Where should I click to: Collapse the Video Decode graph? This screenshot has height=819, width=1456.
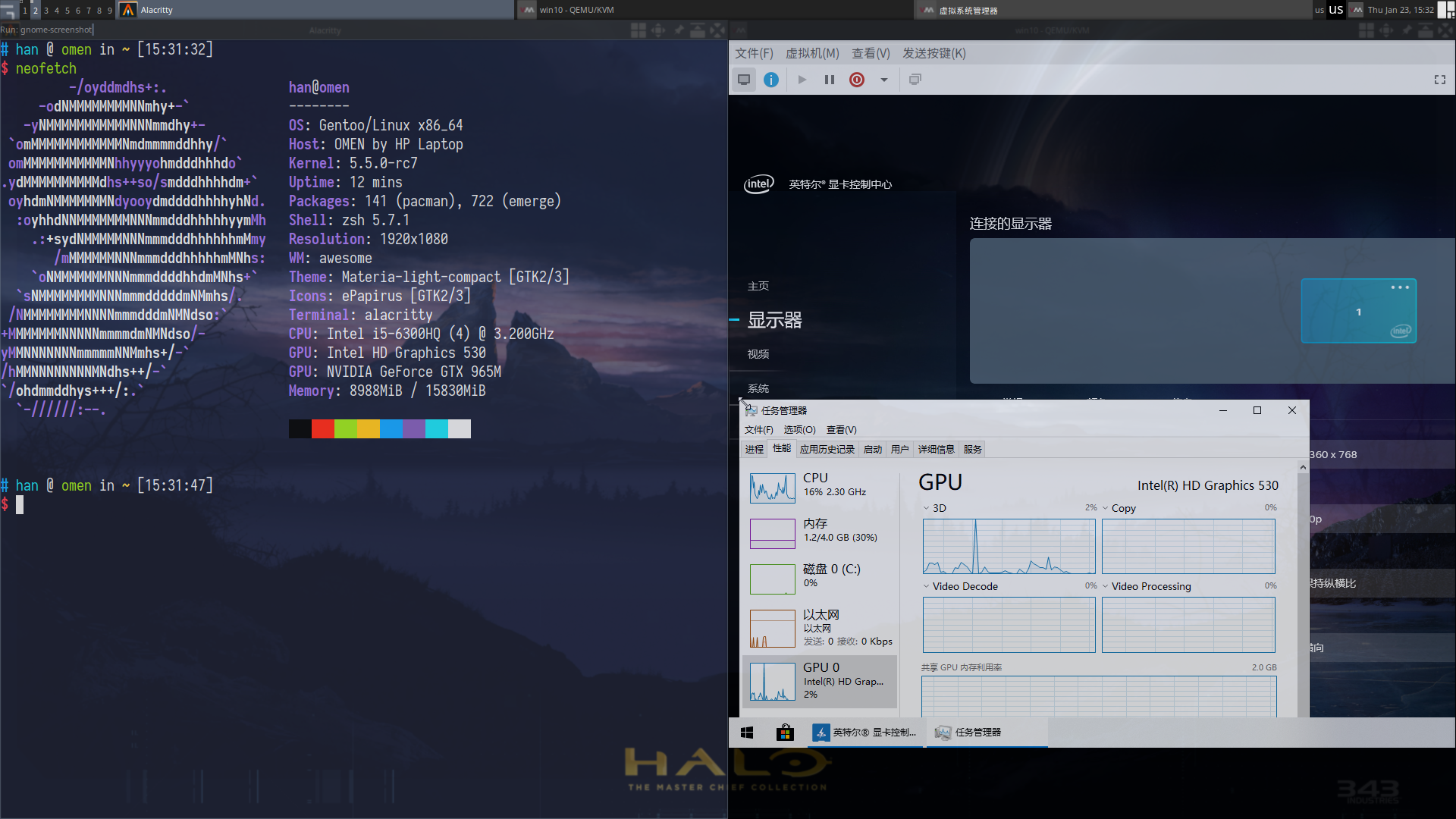click(x=927, y=585)
